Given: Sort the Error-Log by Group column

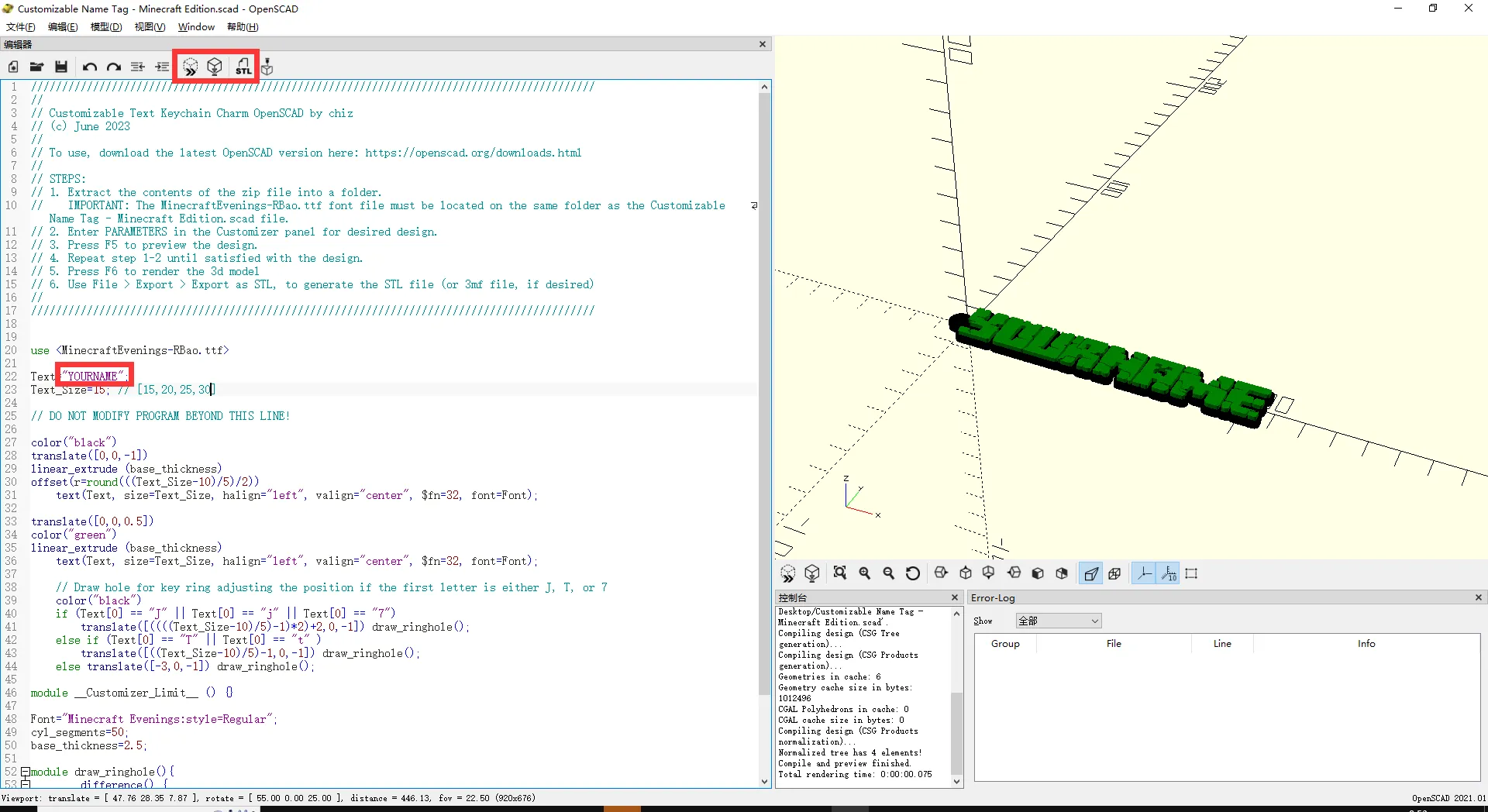Looking at the screenshot, I should pyautogui.click(x=1005, y=644).
